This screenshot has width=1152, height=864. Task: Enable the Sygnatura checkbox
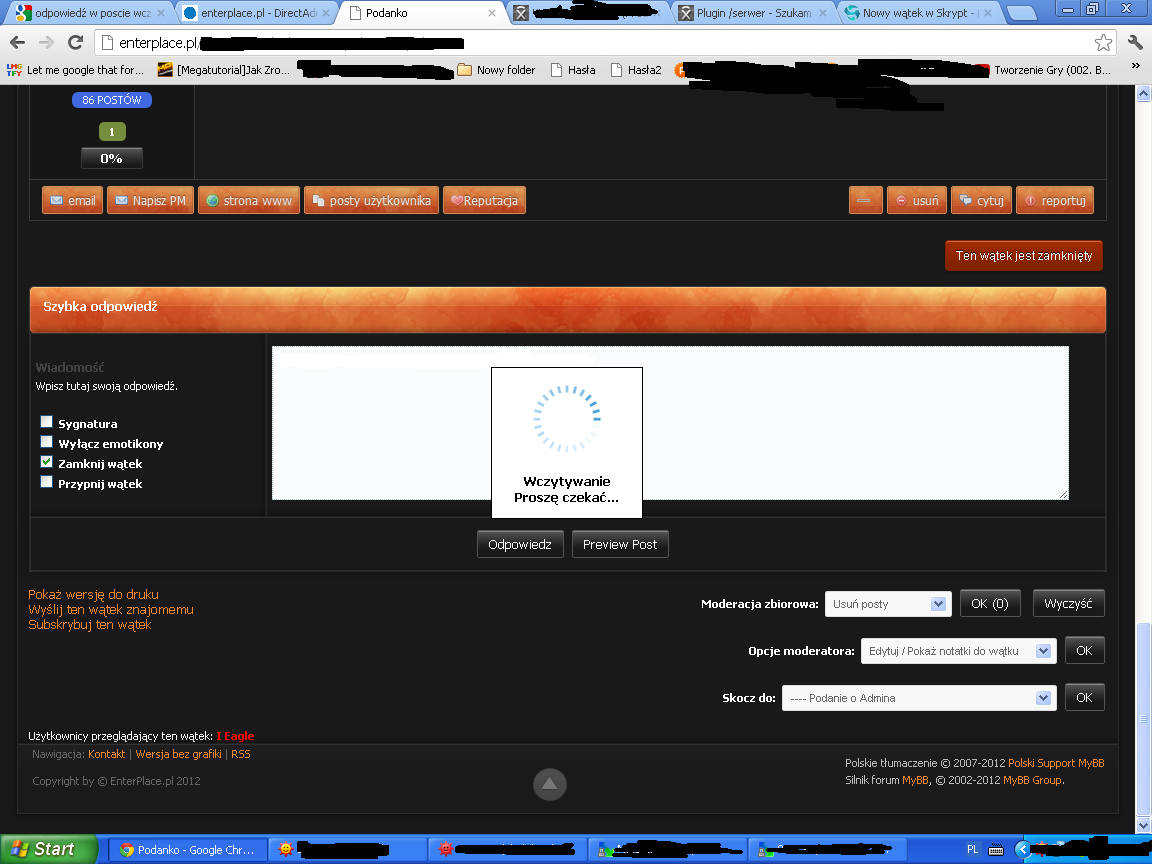[x=46, y=422]
